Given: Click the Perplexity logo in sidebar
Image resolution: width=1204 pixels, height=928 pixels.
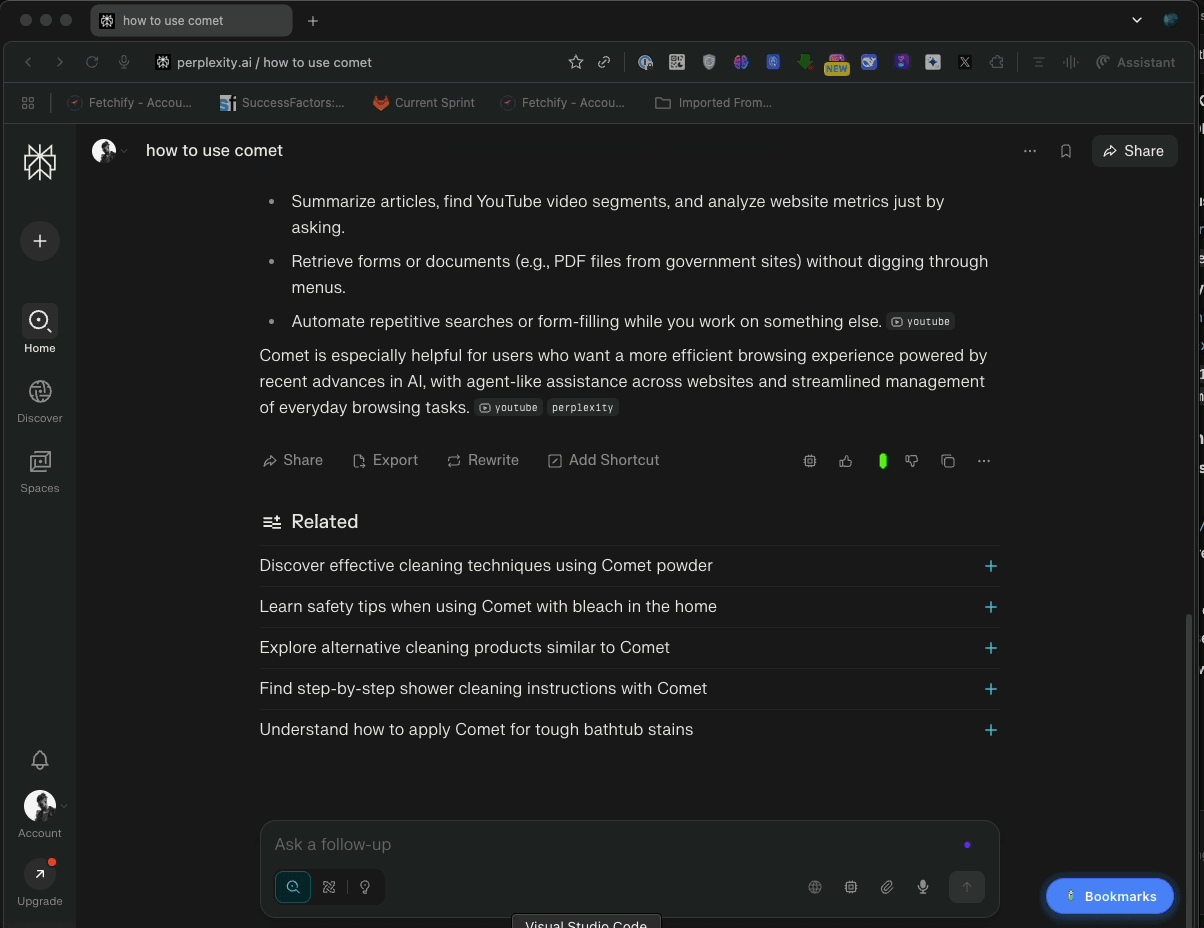Looking at the screenshot, I should 40,162.
